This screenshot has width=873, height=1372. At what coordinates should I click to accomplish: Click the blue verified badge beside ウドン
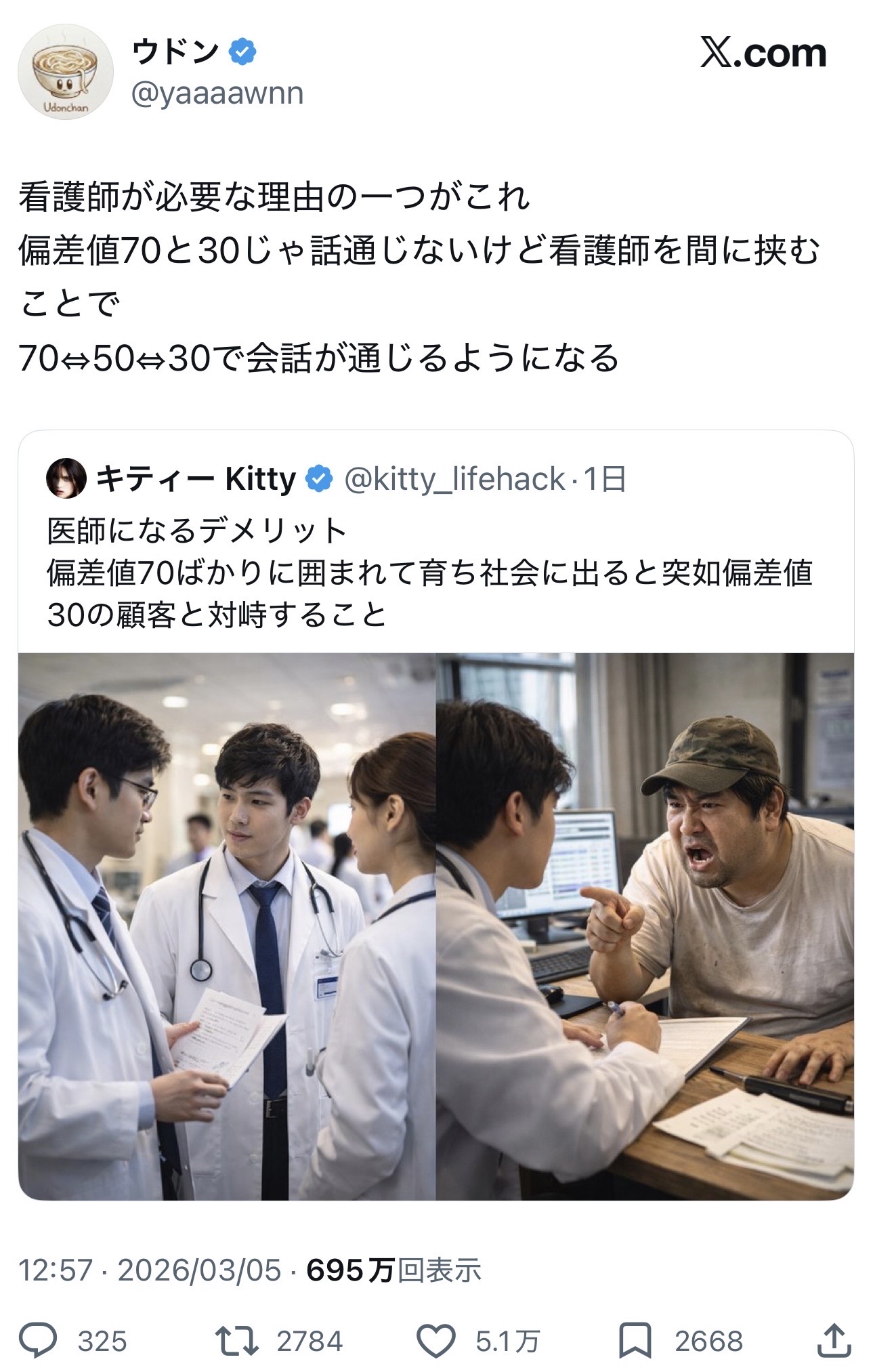click(x=242, y=51)
